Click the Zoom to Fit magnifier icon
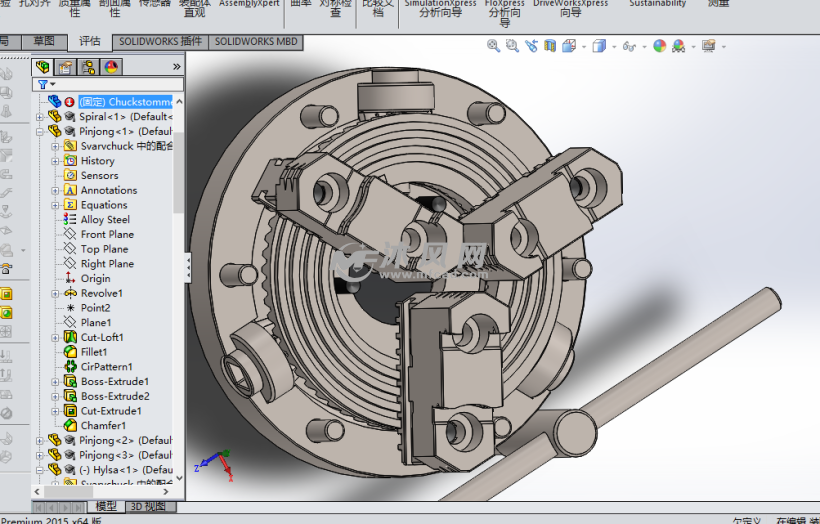Image resolution: width=820 pixels, height=524 pixels. coord(493,46)
